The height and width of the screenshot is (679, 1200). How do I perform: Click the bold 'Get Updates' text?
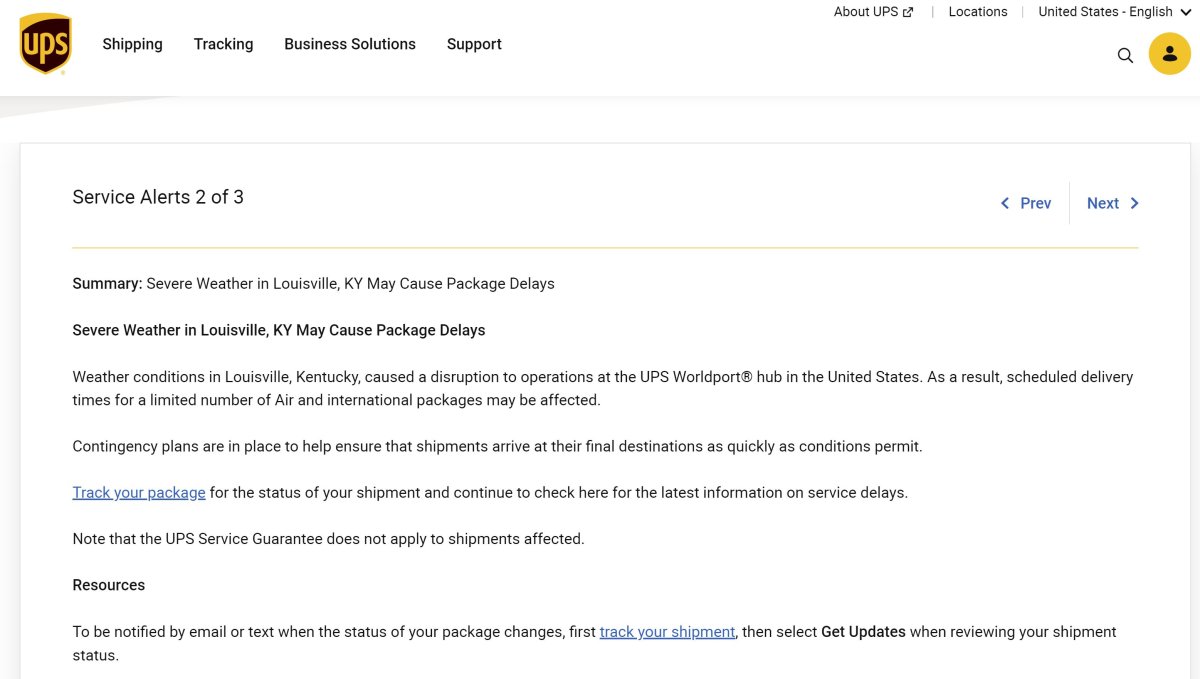pos(863,632)
